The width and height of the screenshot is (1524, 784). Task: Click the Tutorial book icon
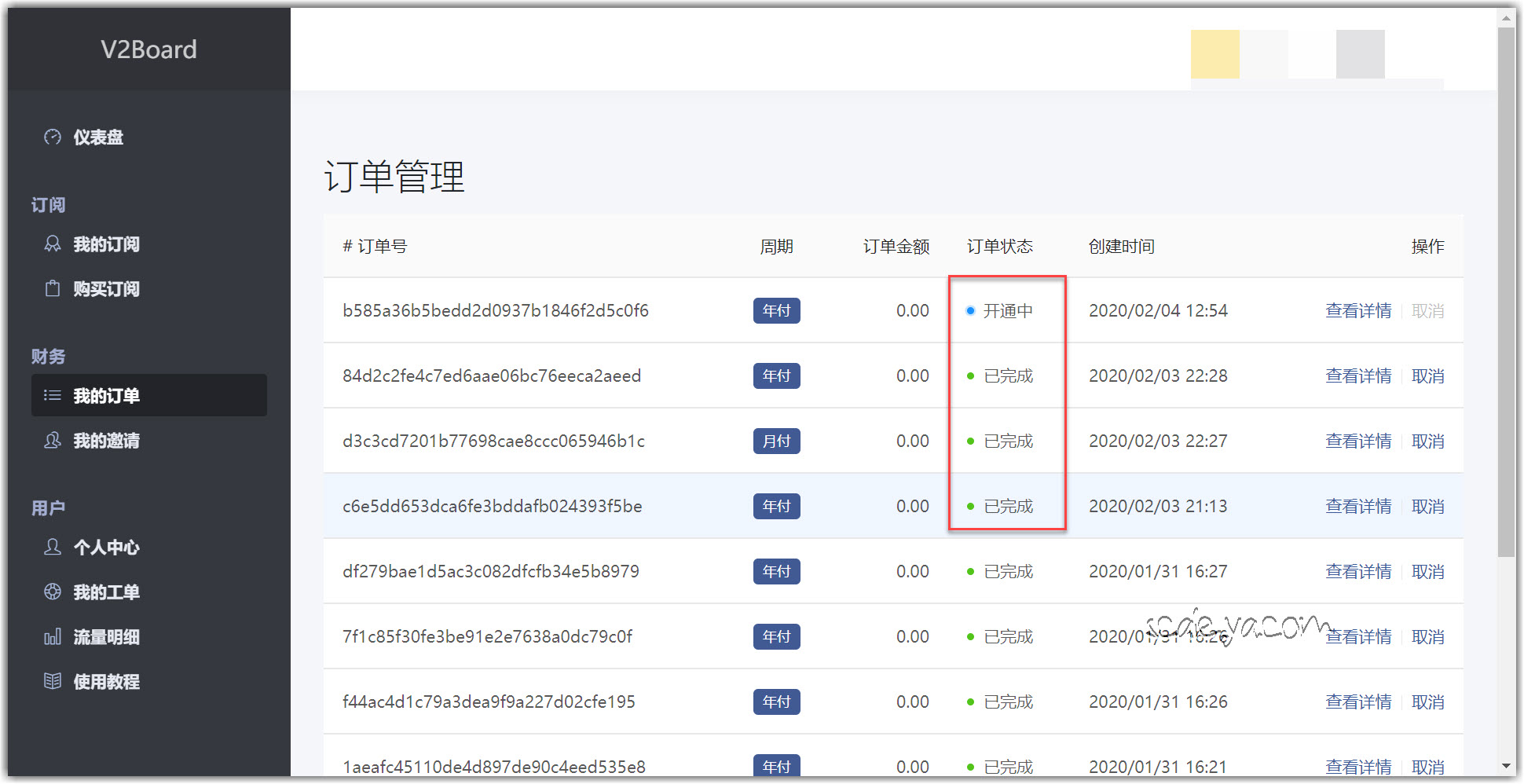pos(53,682)
